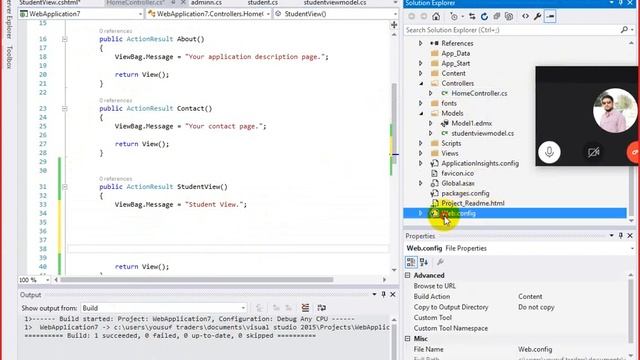The height and width of the screenshot is (360, 640).
Task: Click Property Pages wrench in Properties panel
Action: 440,262
